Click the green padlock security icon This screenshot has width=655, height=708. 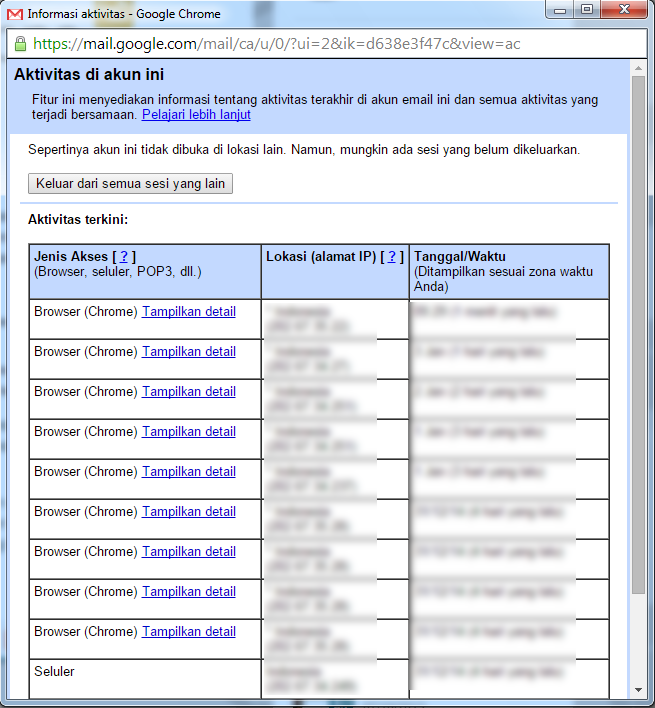(20, 44)
